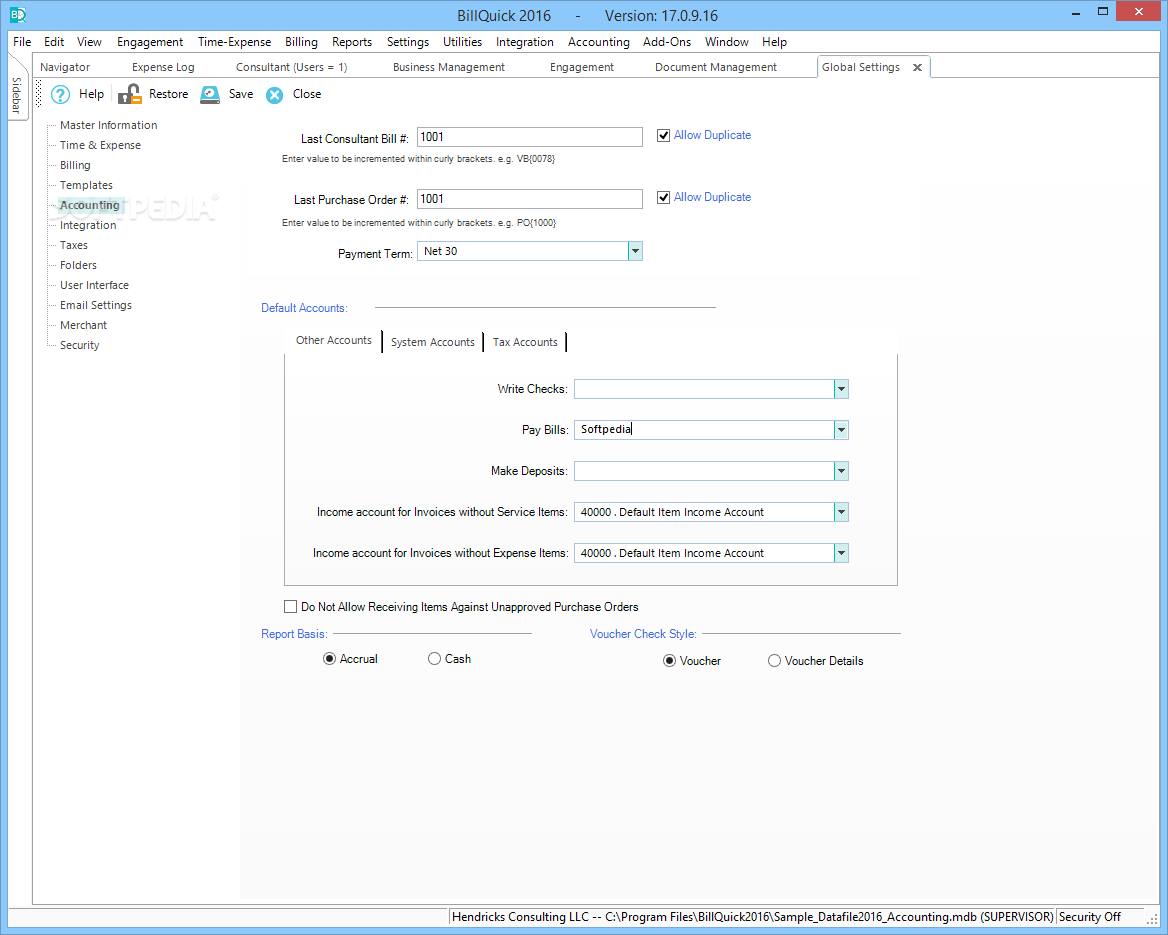Screen dimensions: 1168x935
Task: Open the Reports menu
Action: (352, 42)
